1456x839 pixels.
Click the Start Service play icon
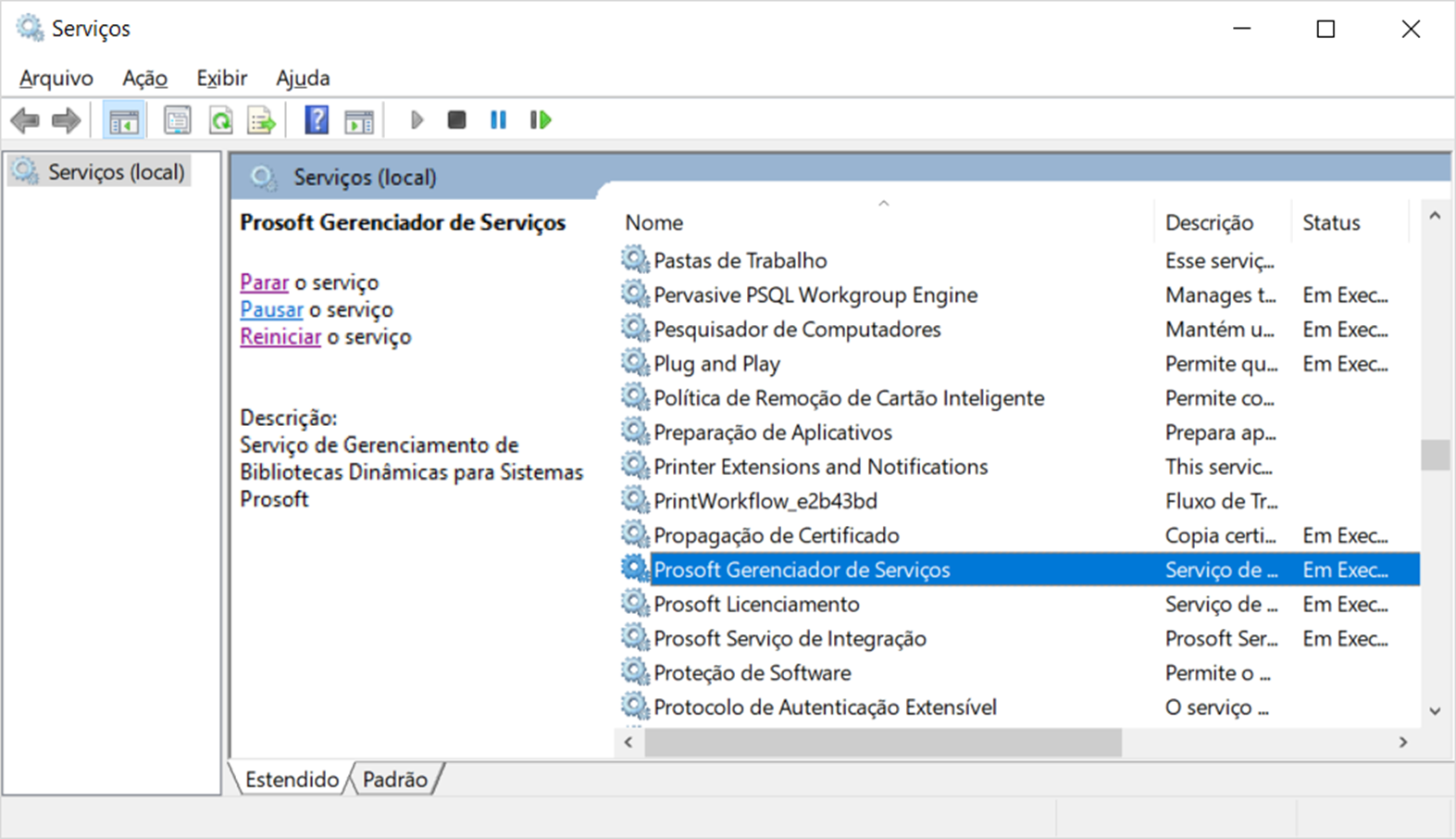[x=417, y=120]
